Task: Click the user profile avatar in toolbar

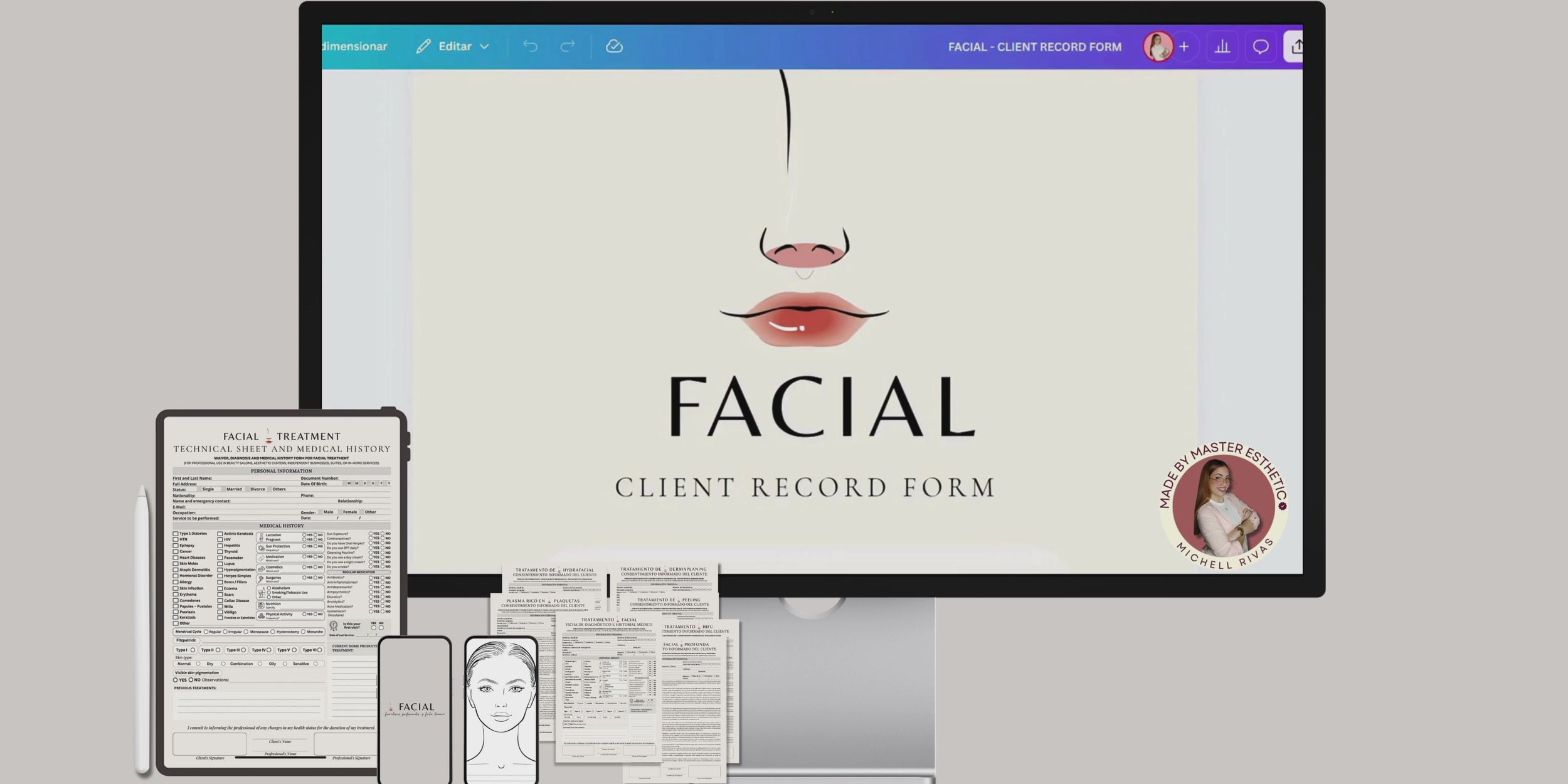Action: [x=1157, y=47]
